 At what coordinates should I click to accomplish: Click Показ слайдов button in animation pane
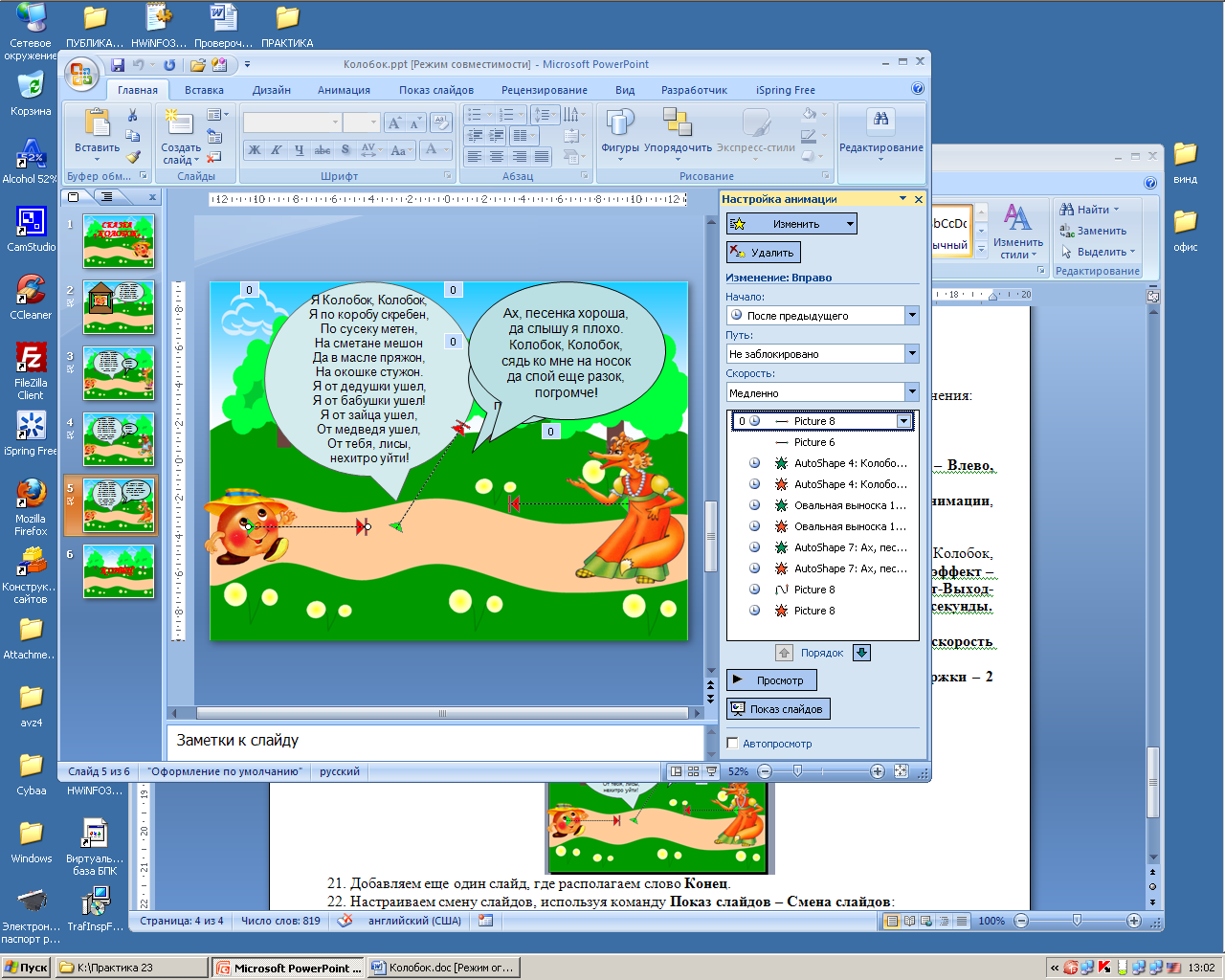click(x=778, y=709)
